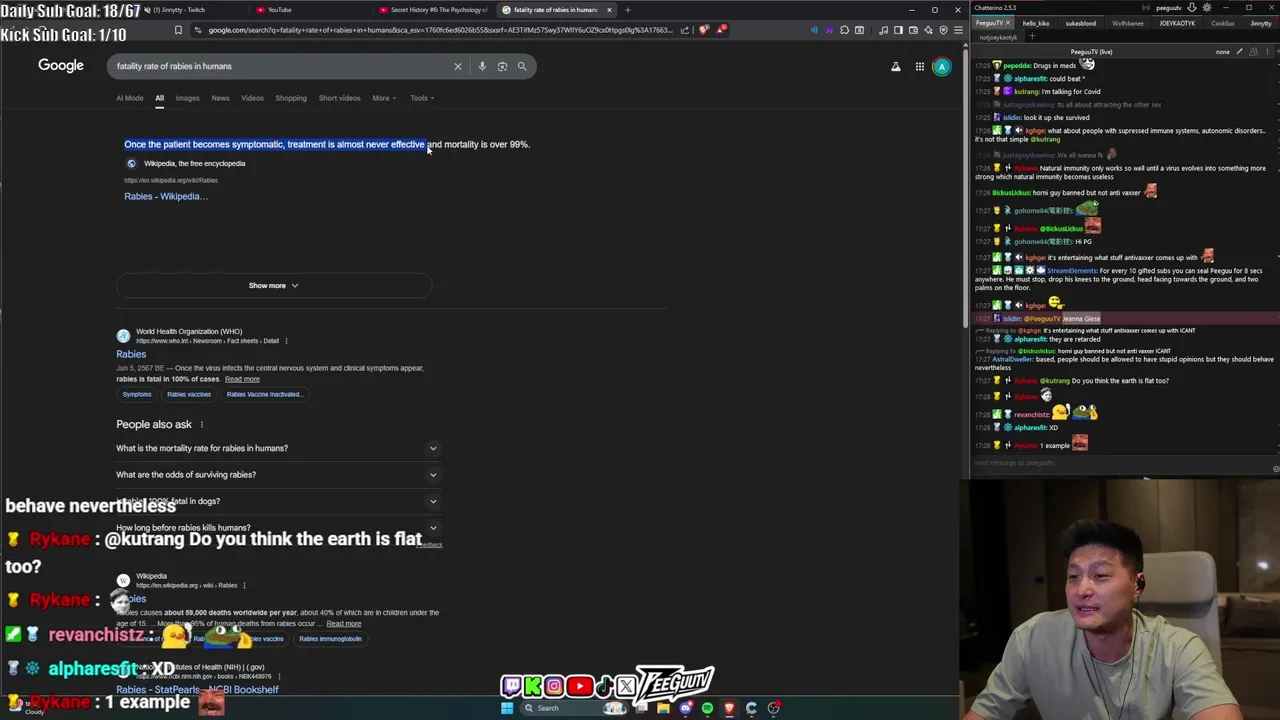Close the fatality rate of rabies tab

pyautogui.click(x=609, y=10)
